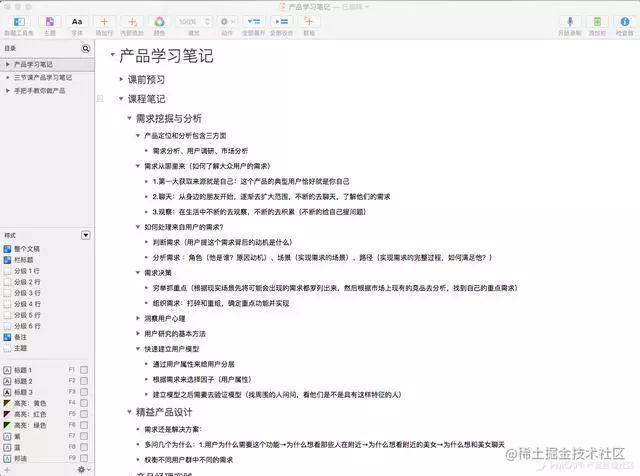The width and height of the screenshot is (640, 476).
Task: Open the styles panel dropdown arrow
Action: tap(86, 235)
